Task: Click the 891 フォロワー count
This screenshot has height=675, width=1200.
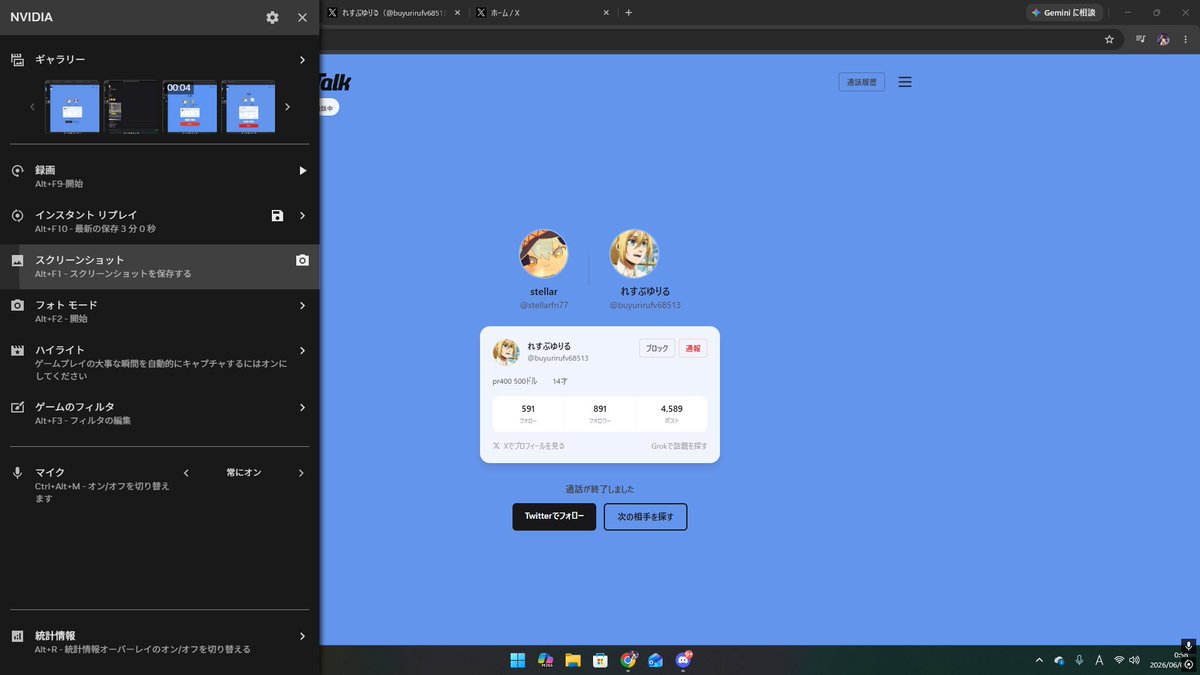Action: [x=600, y=414]
